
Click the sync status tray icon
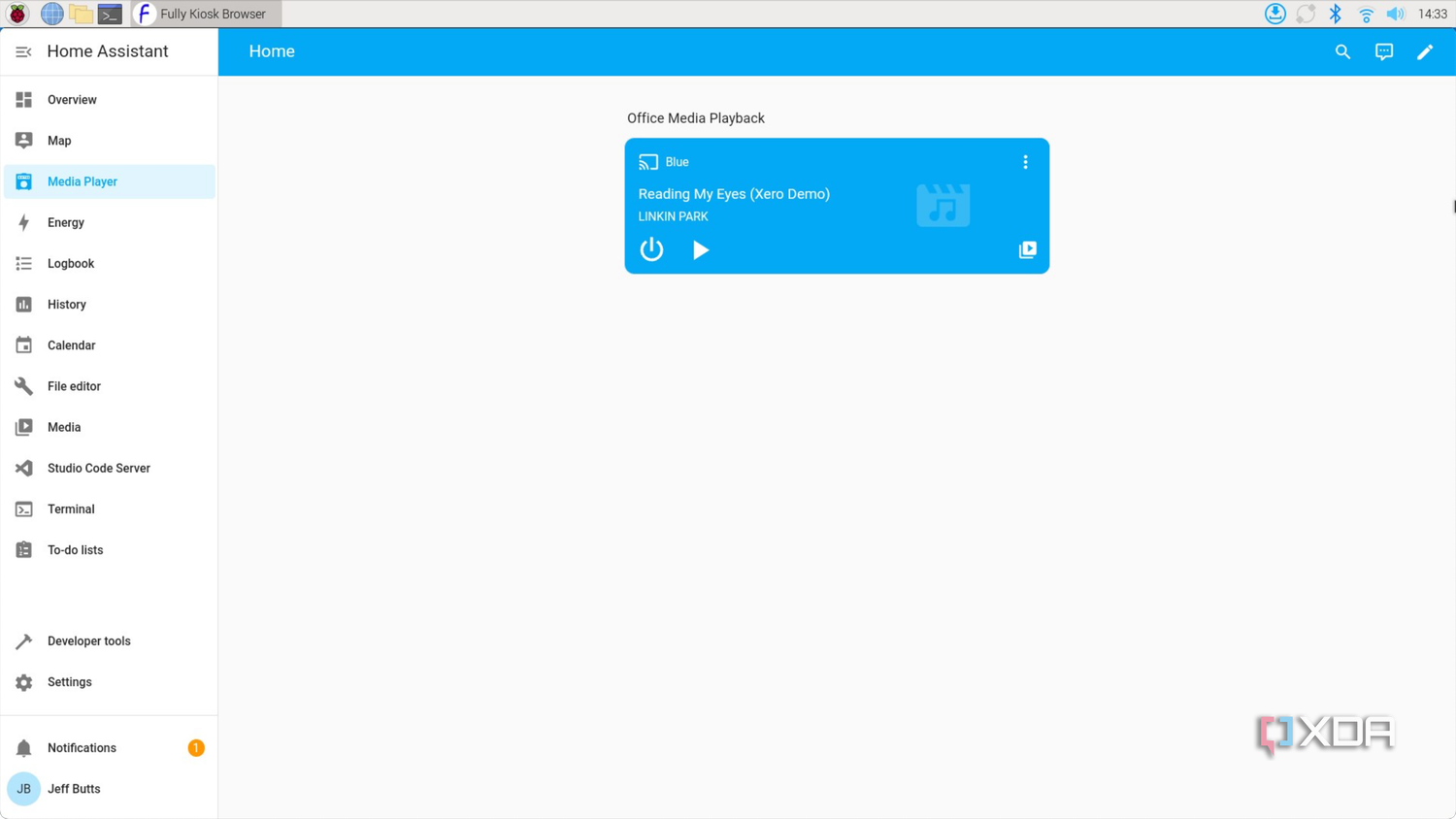coord(1306,14)
